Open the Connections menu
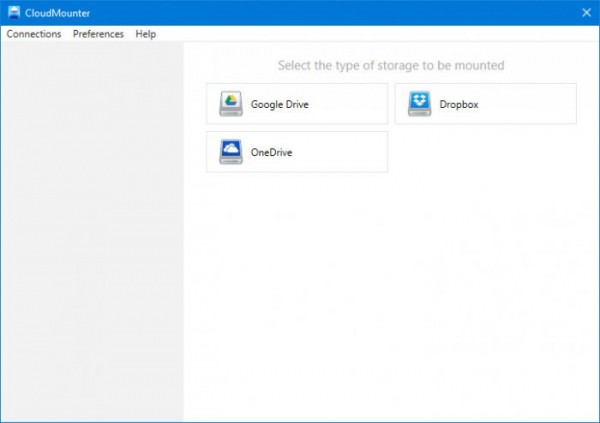The width and height of the screenshot is (600, 423). point(34,34)
